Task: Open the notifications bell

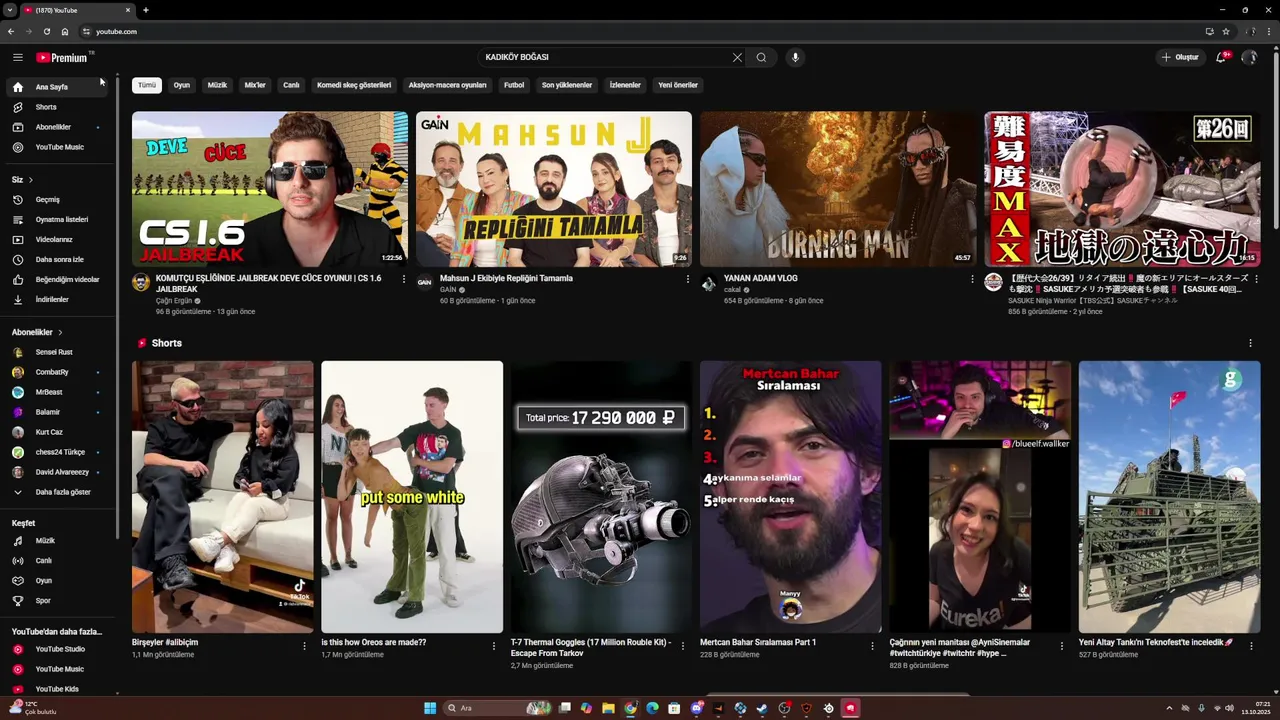Action: pos(1221,57)
